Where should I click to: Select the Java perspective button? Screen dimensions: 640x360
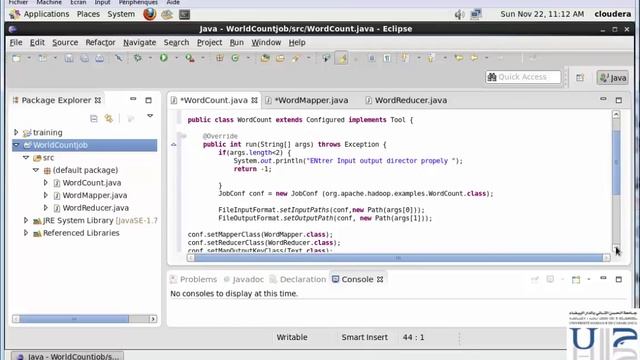tap(613, 78)
